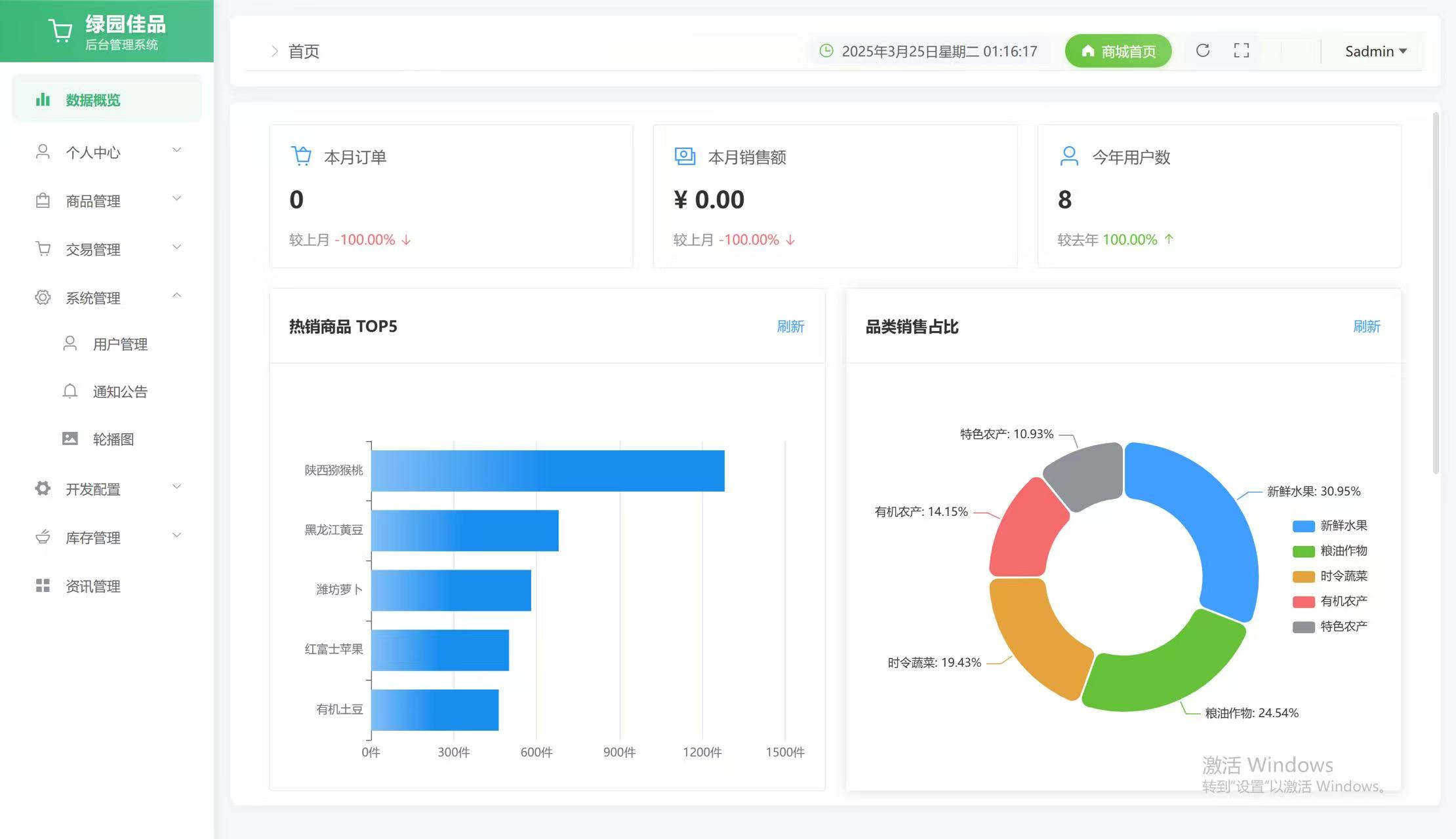Viewport: 1456px width, 839px height.
Task: Click the 本月订单 cart icon
Action: click(x=301, y=156)
